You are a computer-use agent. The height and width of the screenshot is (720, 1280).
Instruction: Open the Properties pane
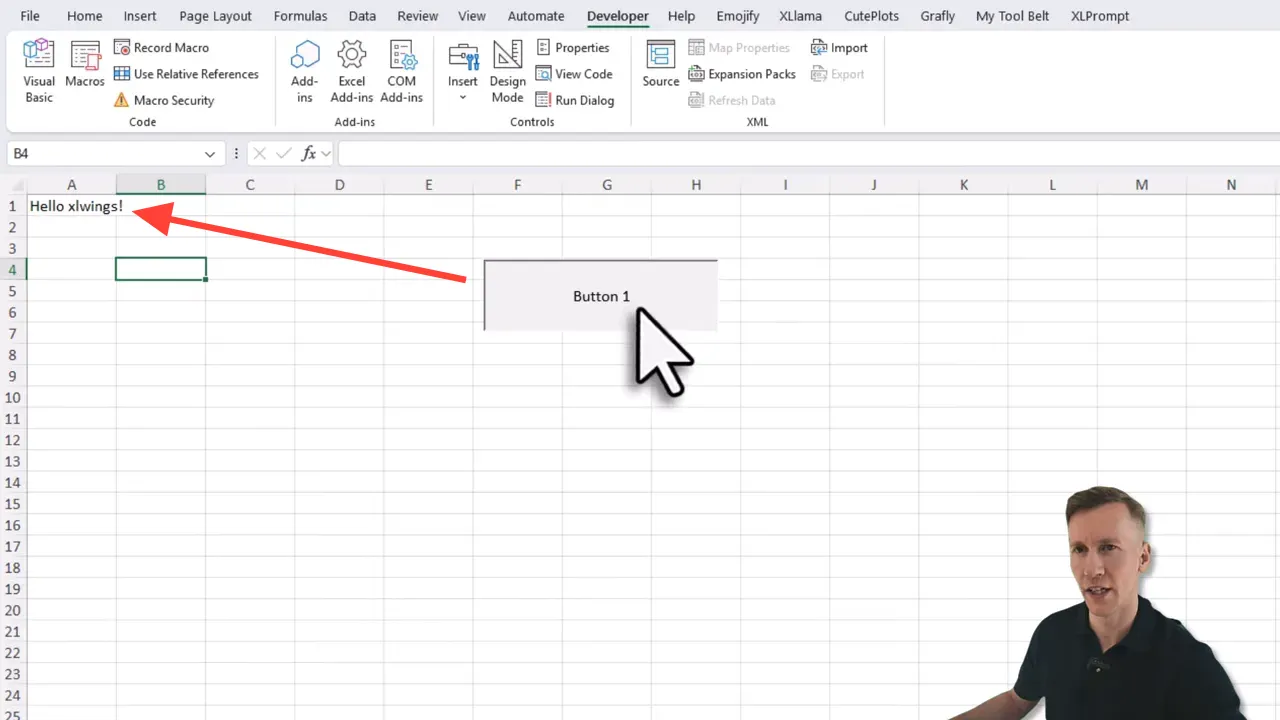tap(575, 47)
